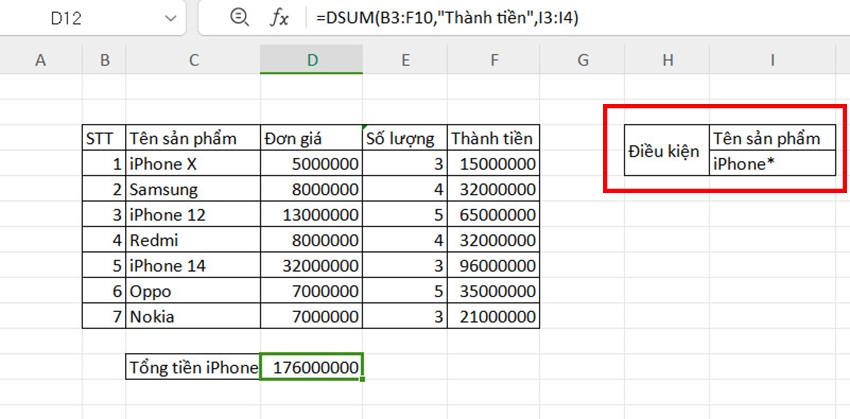Click the 35000000 total cell
Screen dimensions: 850x419
[x=493, y=291]
